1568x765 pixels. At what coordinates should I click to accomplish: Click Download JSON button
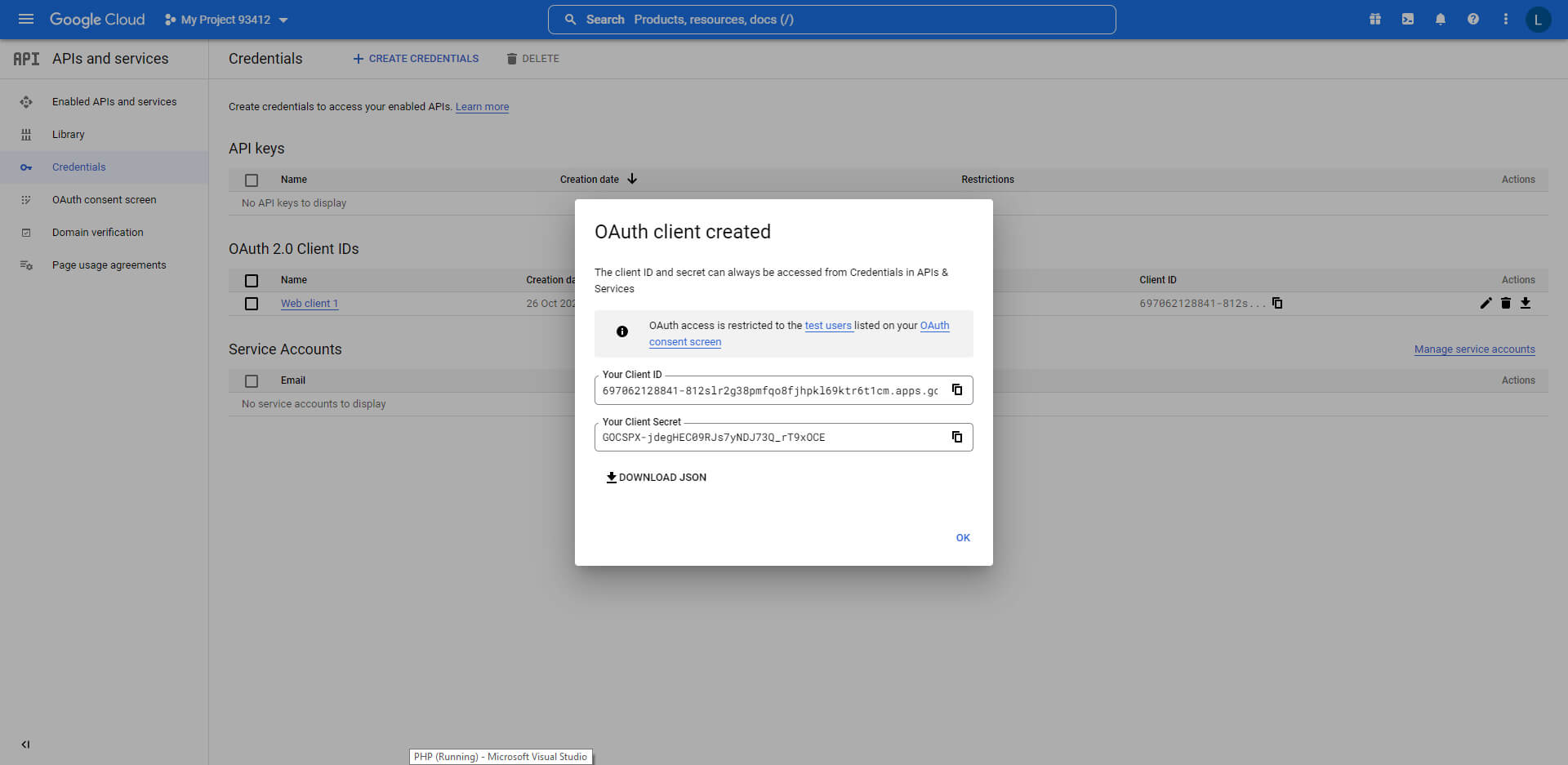[656, 478]
